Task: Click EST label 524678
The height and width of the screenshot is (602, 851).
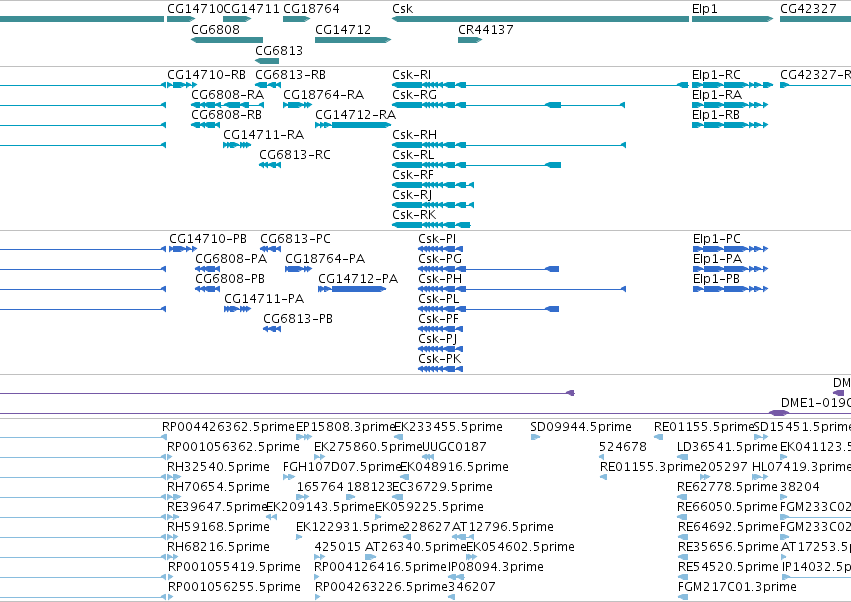Action: point(623,447)
